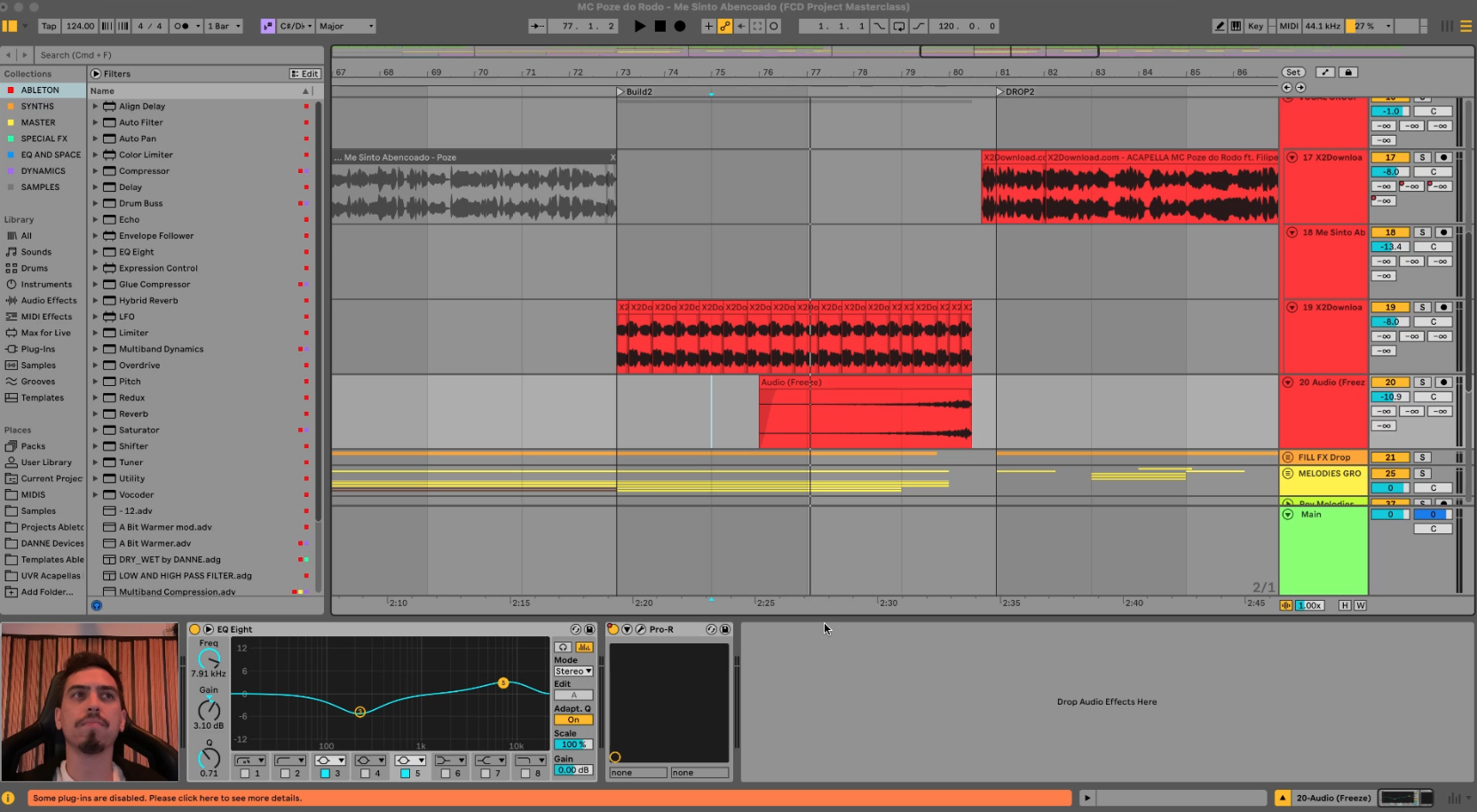Click the Set locator button

[x=1293, y=73]
